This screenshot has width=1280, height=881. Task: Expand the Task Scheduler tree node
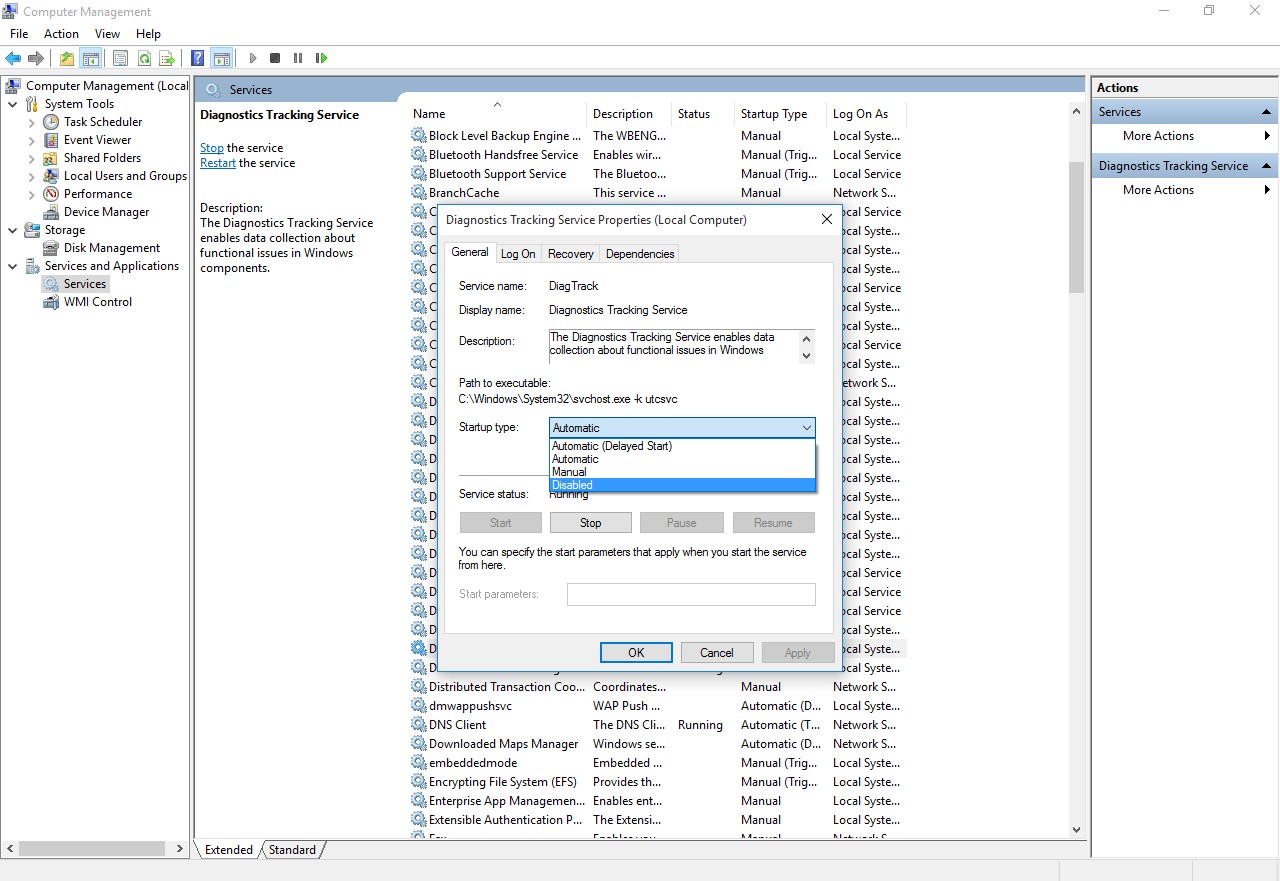coord(31,122)
